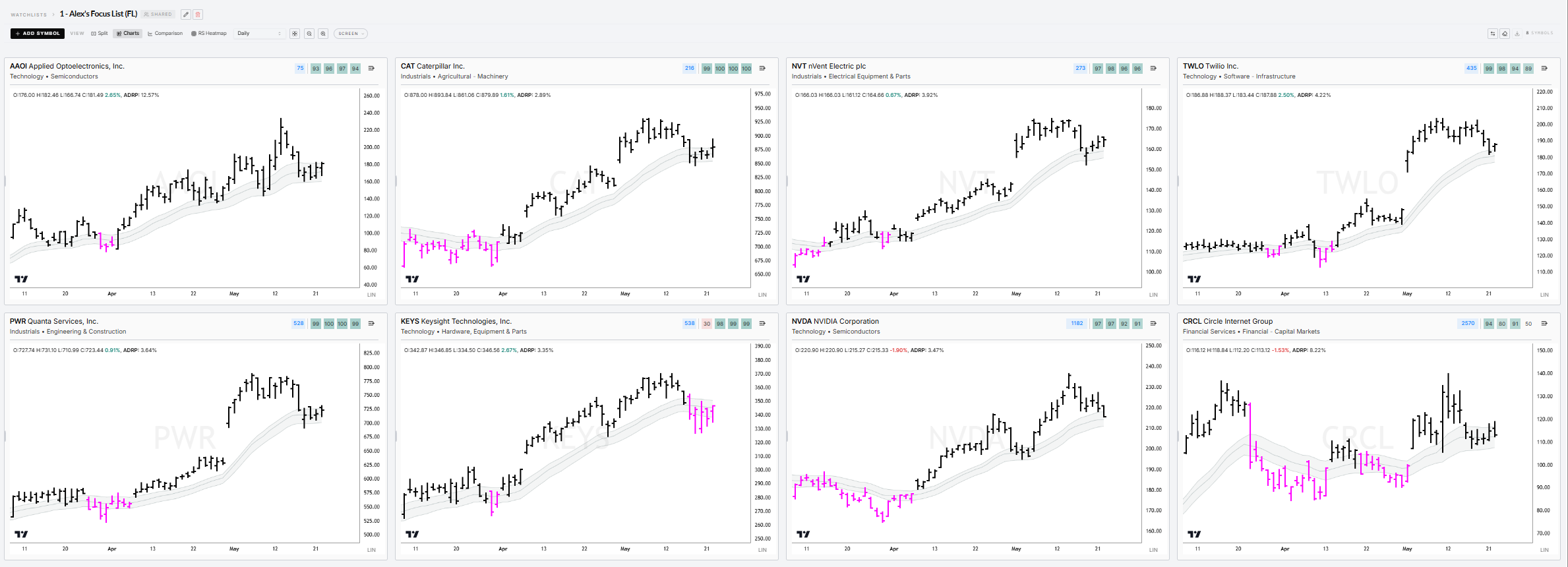The image size is (1568, 567).
Task: Download watchlist with the download icon
Action: coord(1517,34)
